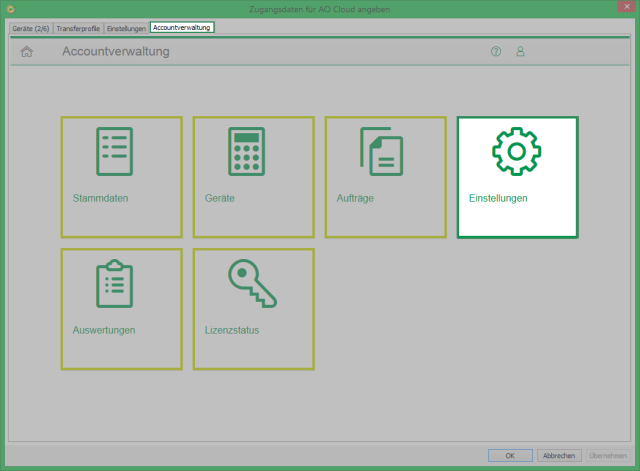
Task: Click the Auswertungen text label
Action: pyautogui.click(x=104, y=330)
